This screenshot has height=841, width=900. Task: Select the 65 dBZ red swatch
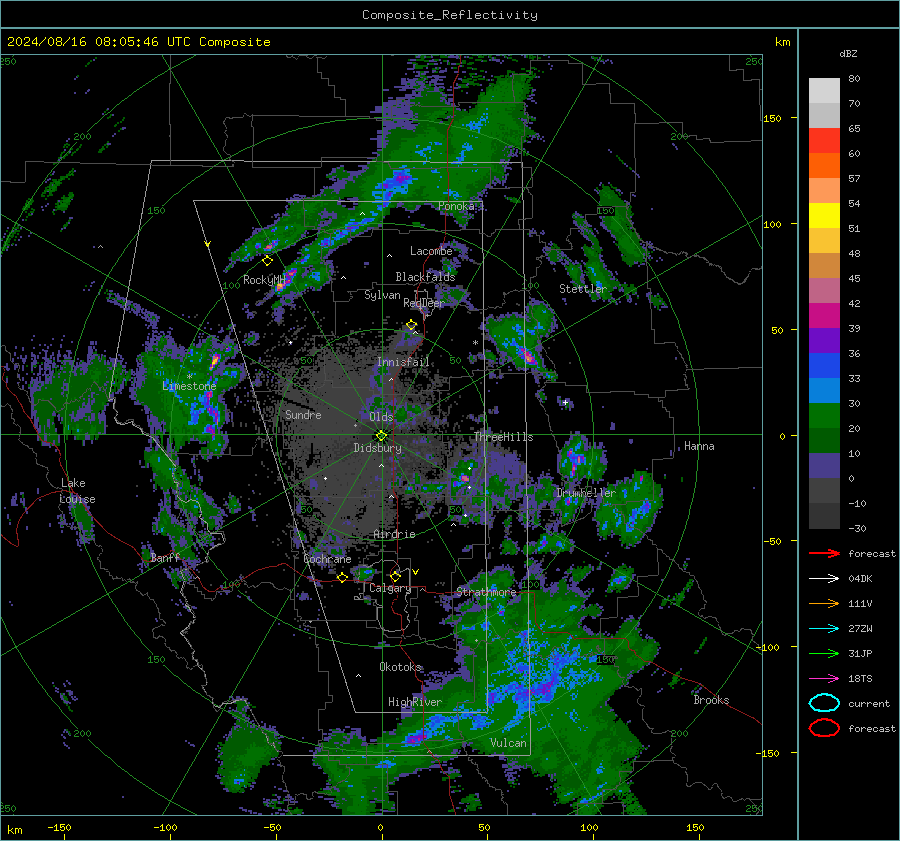[824, 140]
